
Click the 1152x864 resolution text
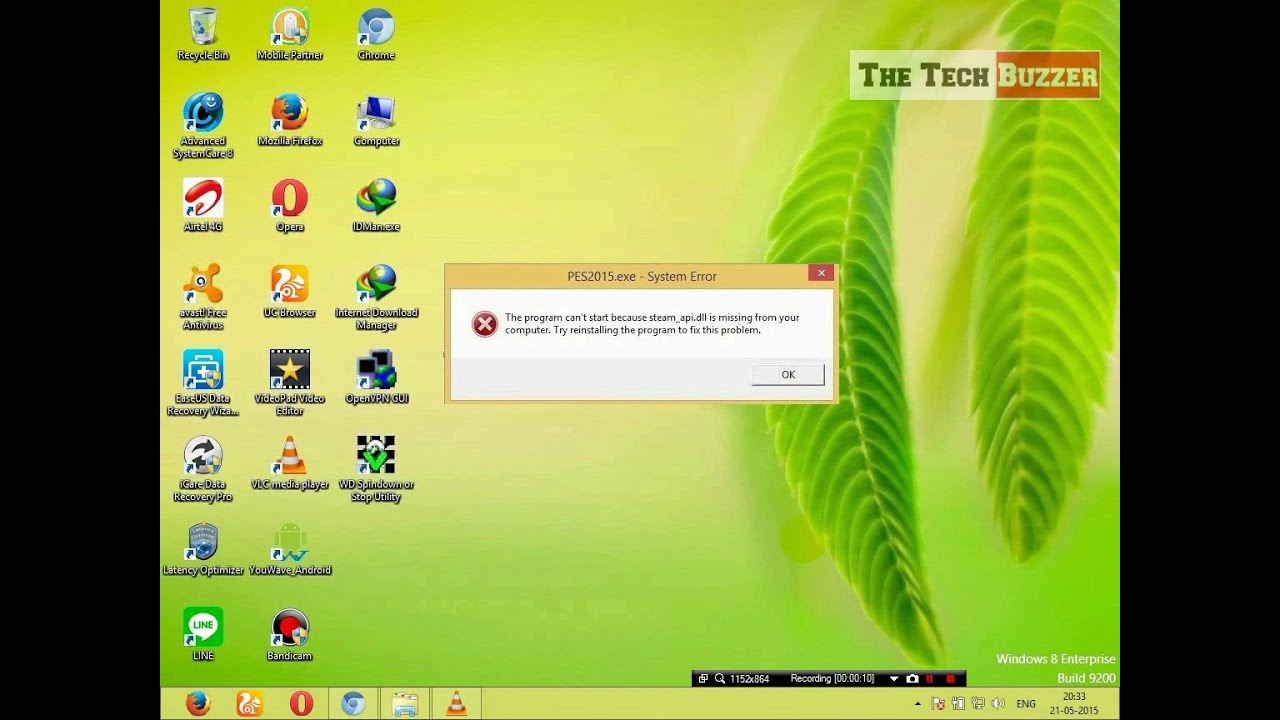coord(749,679)
